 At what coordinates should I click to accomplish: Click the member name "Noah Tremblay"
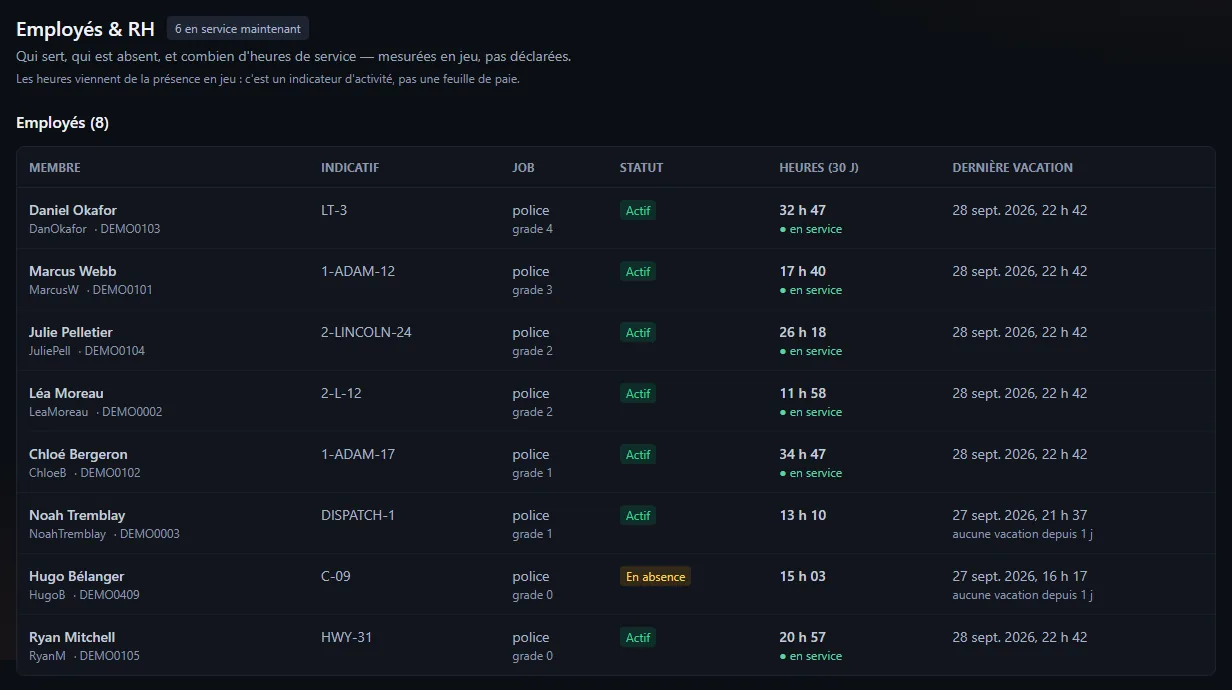pyautogui.click(x=77, y=515)
